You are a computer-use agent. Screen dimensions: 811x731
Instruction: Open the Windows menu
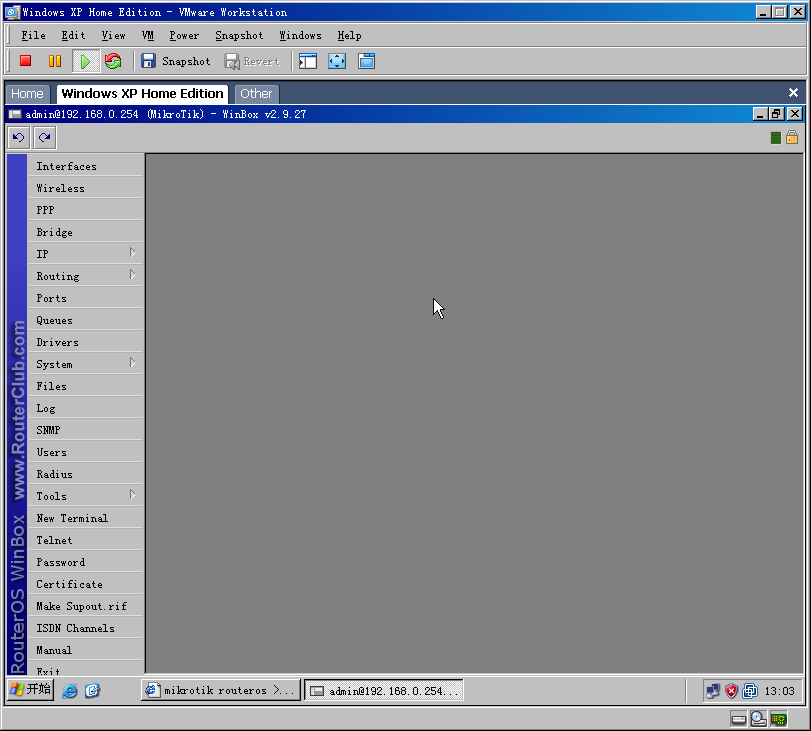pyautogui.click(x=300, y=35)
